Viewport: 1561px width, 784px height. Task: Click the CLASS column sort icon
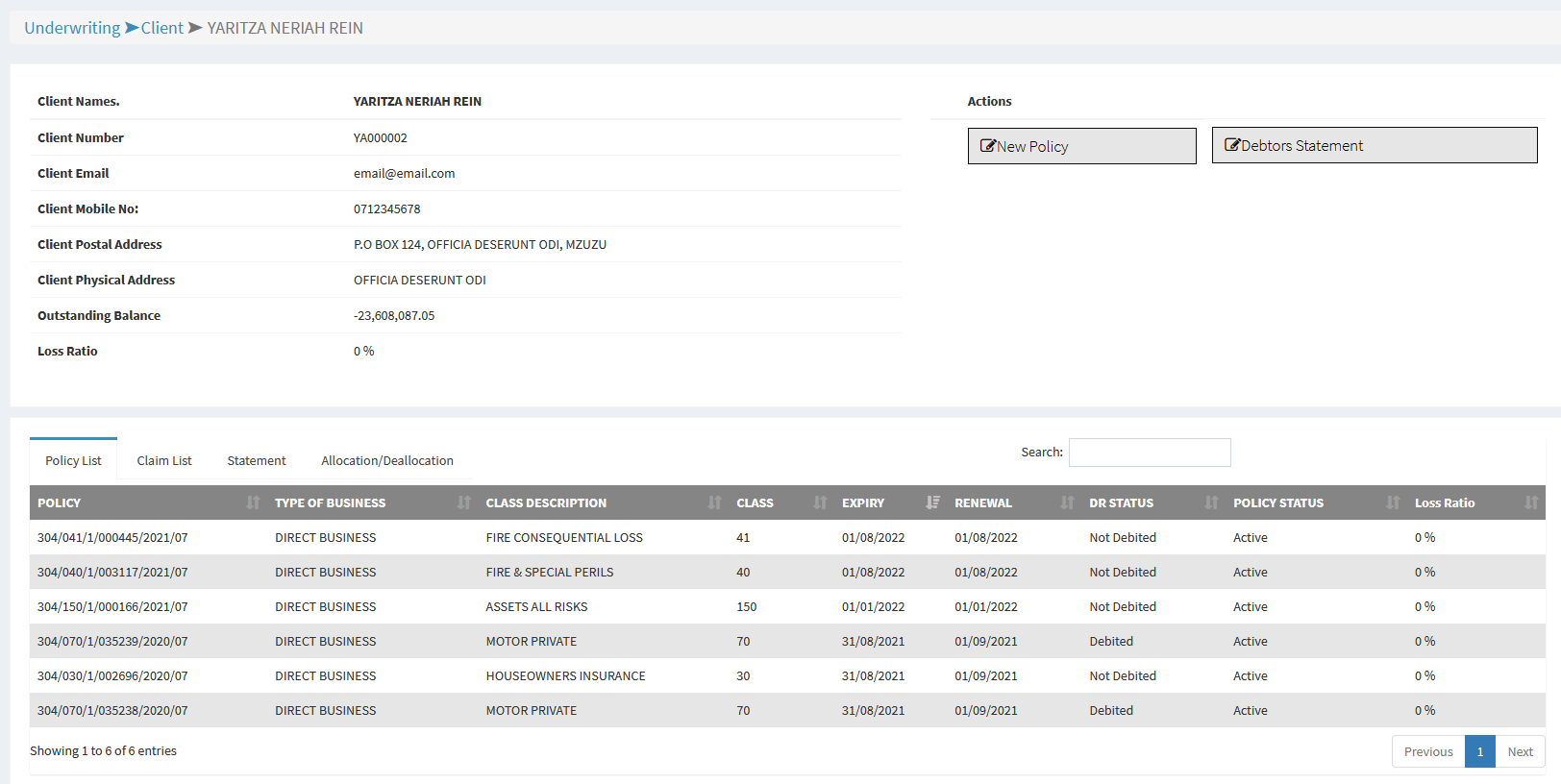point(820,502)
